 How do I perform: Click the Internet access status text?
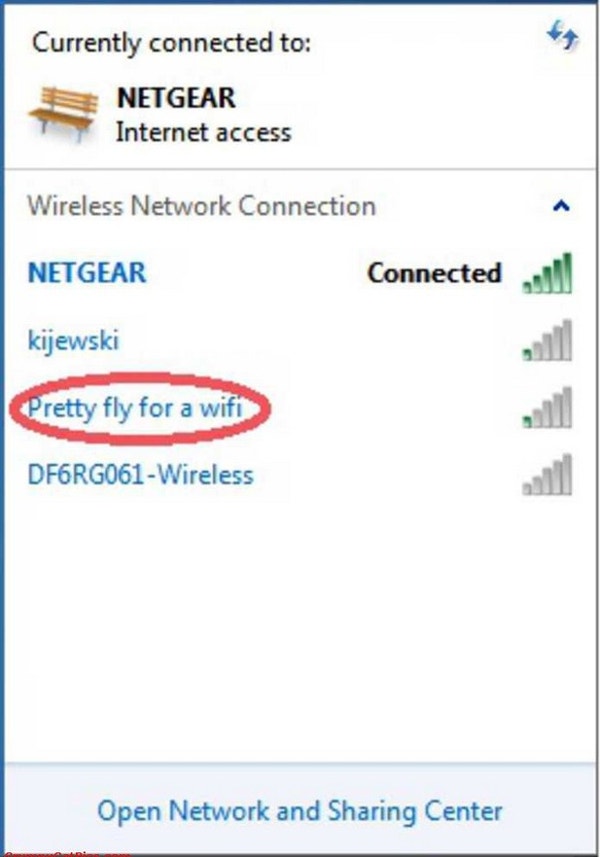203,133
